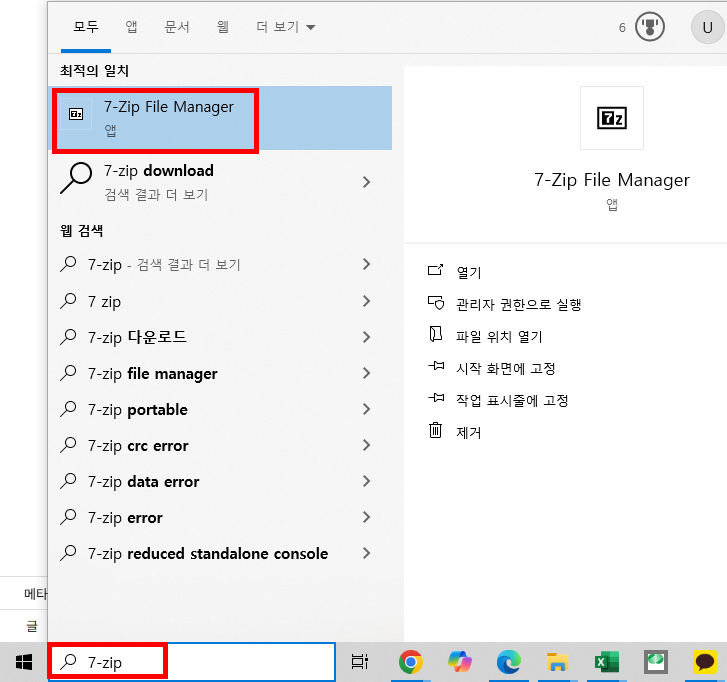The width and height of the screenshot is (727, 682).
Task: Click the trash icon beside 제거
Action: coord(435,430)
